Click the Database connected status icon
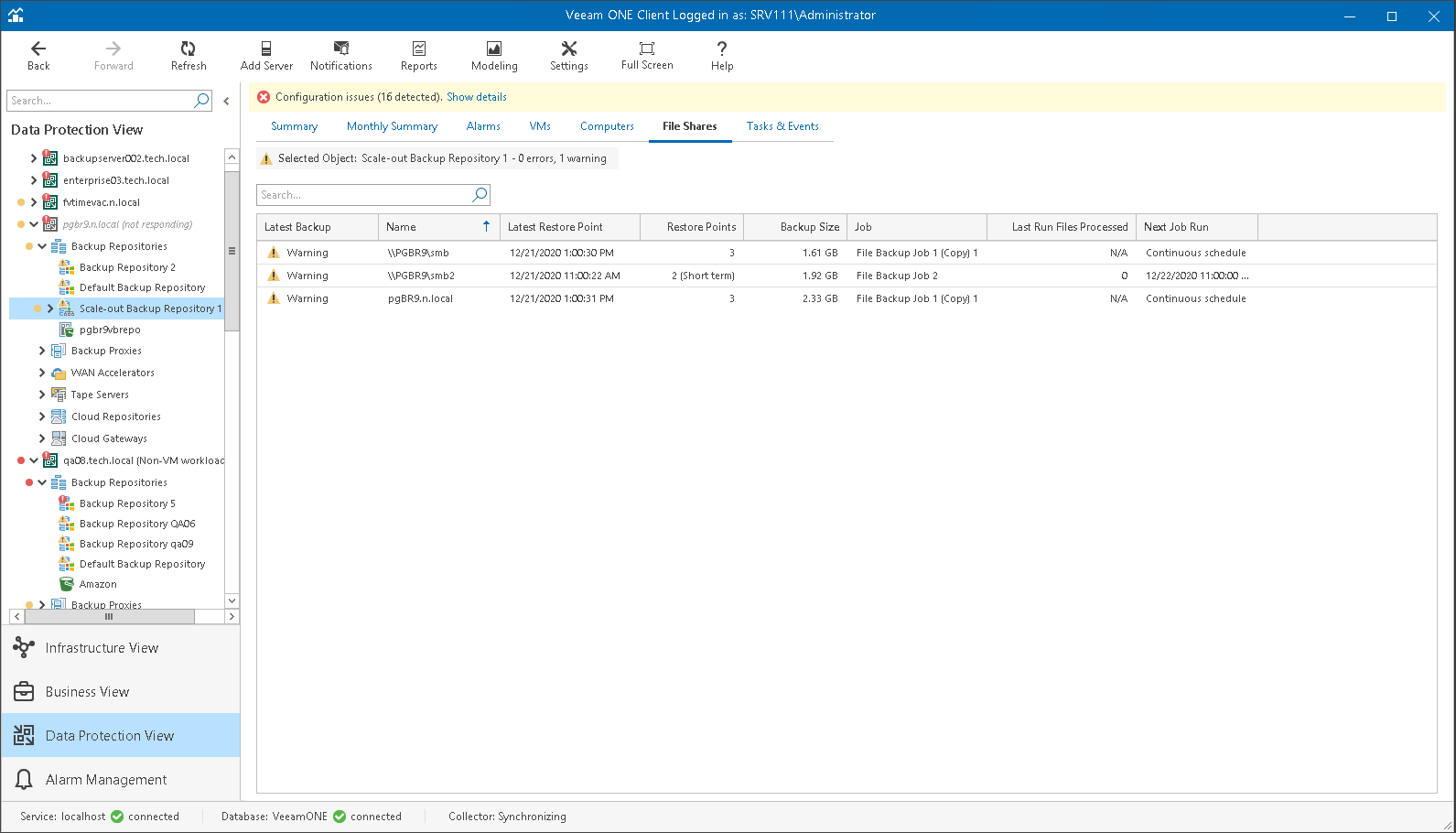Screen dimensions: 1456x833 coord(340,817)
